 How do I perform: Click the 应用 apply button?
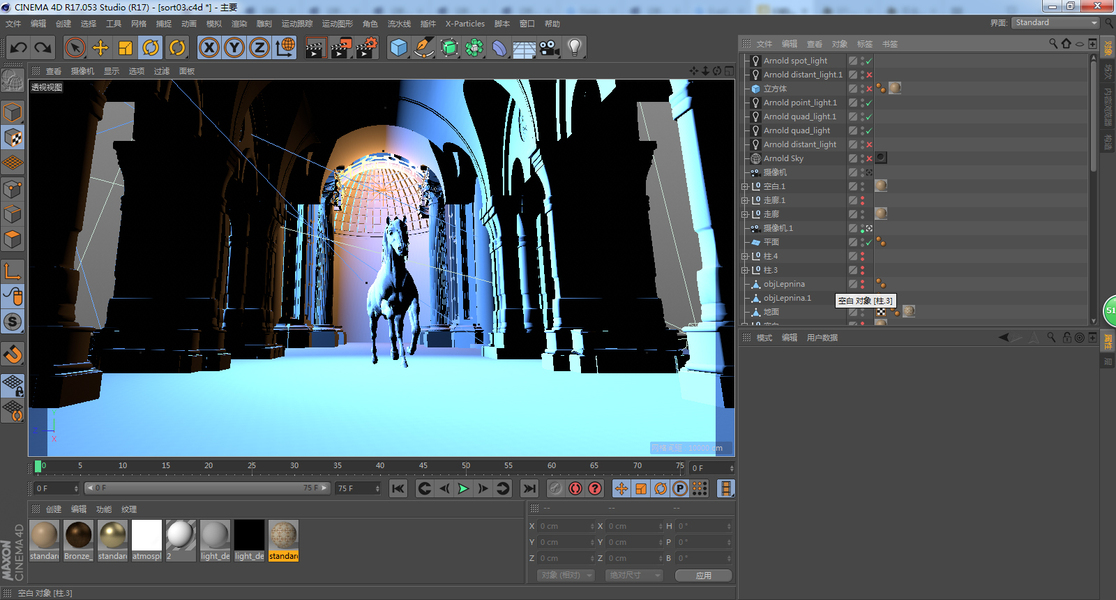click(703, 575)
